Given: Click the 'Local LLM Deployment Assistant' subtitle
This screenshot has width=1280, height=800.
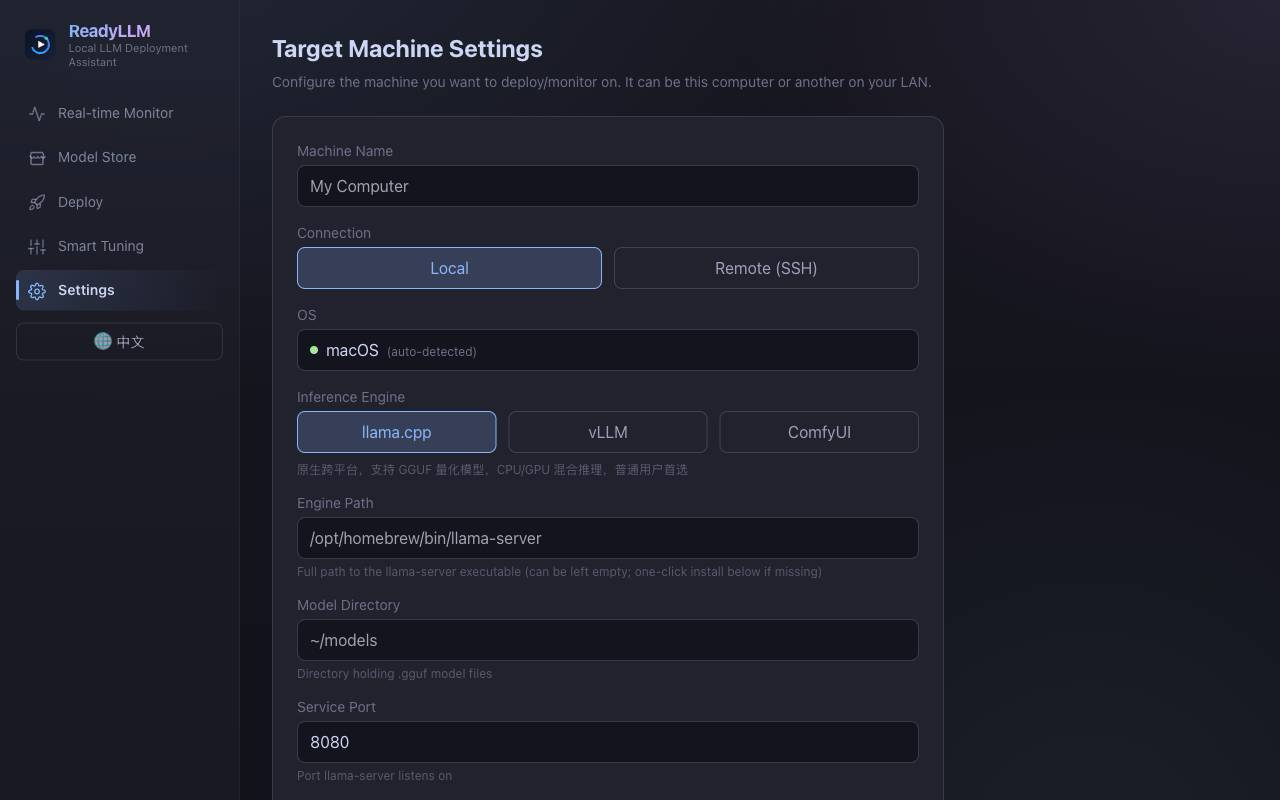Looking at the screenshot, I should [x=128, y=55].
